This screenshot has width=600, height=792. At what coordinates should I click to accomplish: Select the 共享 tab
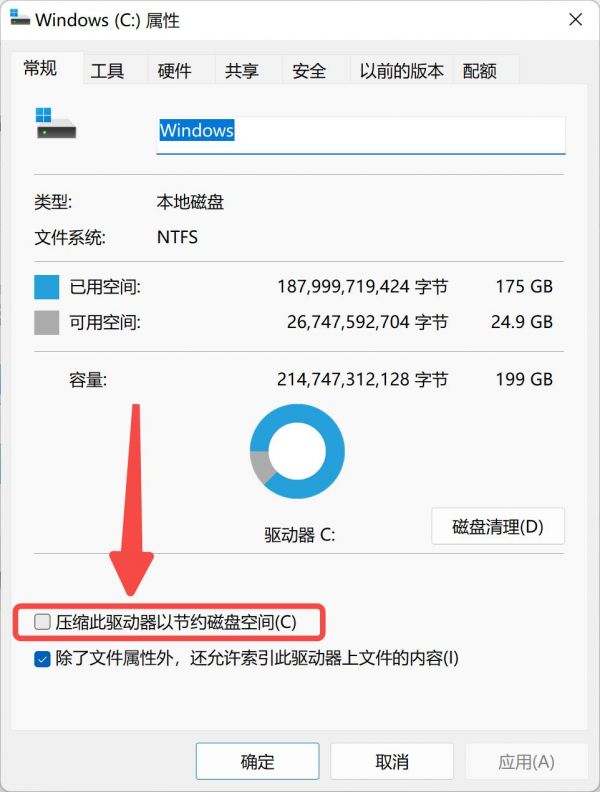coord(241,70)
